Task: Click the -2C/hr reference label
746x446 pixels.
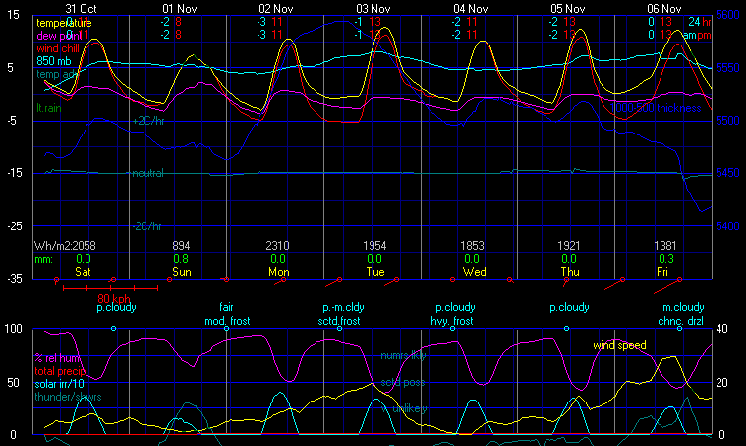Action: coord(147,226)
